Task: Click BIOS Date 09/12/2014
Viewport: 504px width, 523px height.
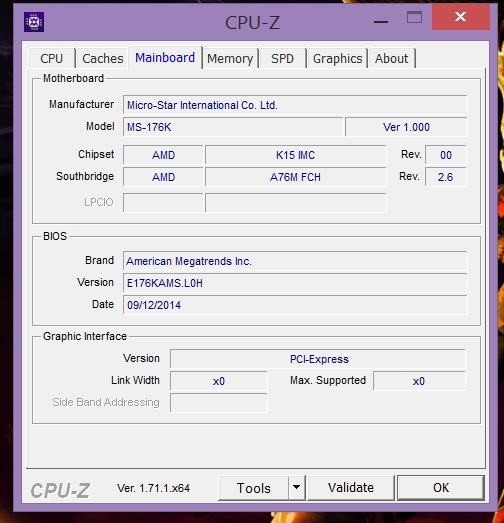Action: tap(295, 305)
